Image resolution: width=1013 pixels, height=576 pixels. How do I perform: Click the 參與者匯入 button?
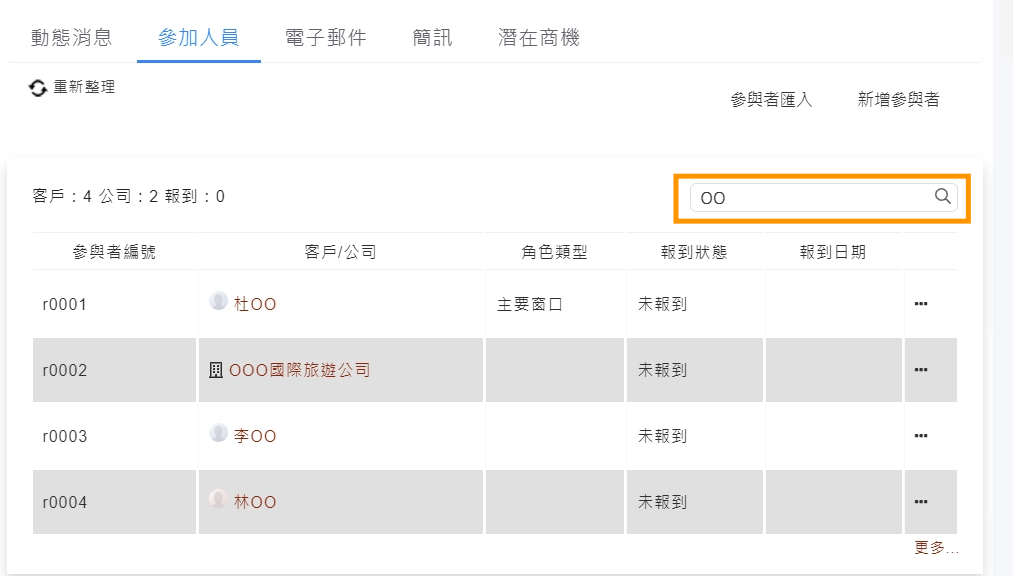point(771,100)
